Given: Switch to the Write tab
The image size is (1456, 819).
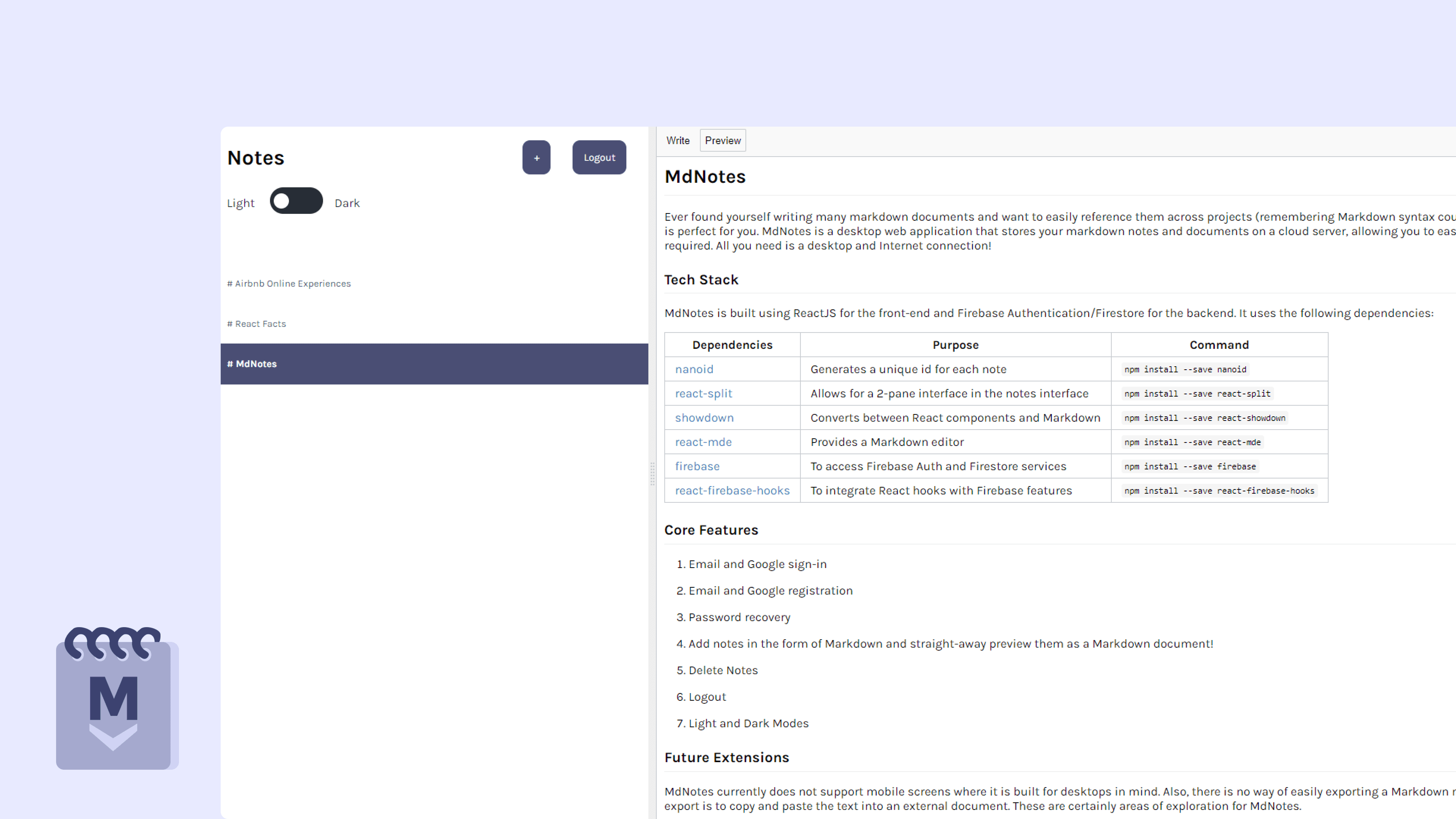Looking at the screenshot, I should click(x=678, y=141).
